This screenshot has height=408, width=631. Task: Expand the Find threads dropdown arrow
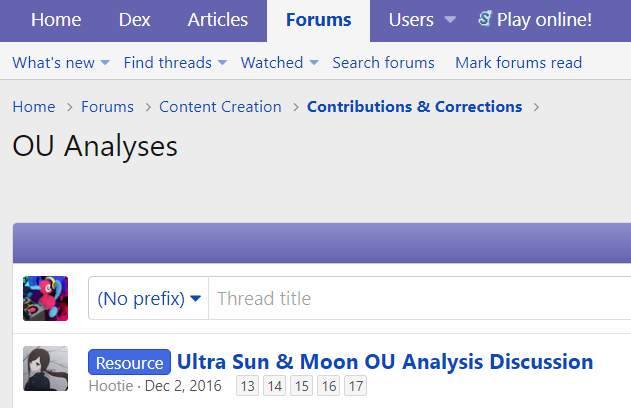[x=222, y=63]
